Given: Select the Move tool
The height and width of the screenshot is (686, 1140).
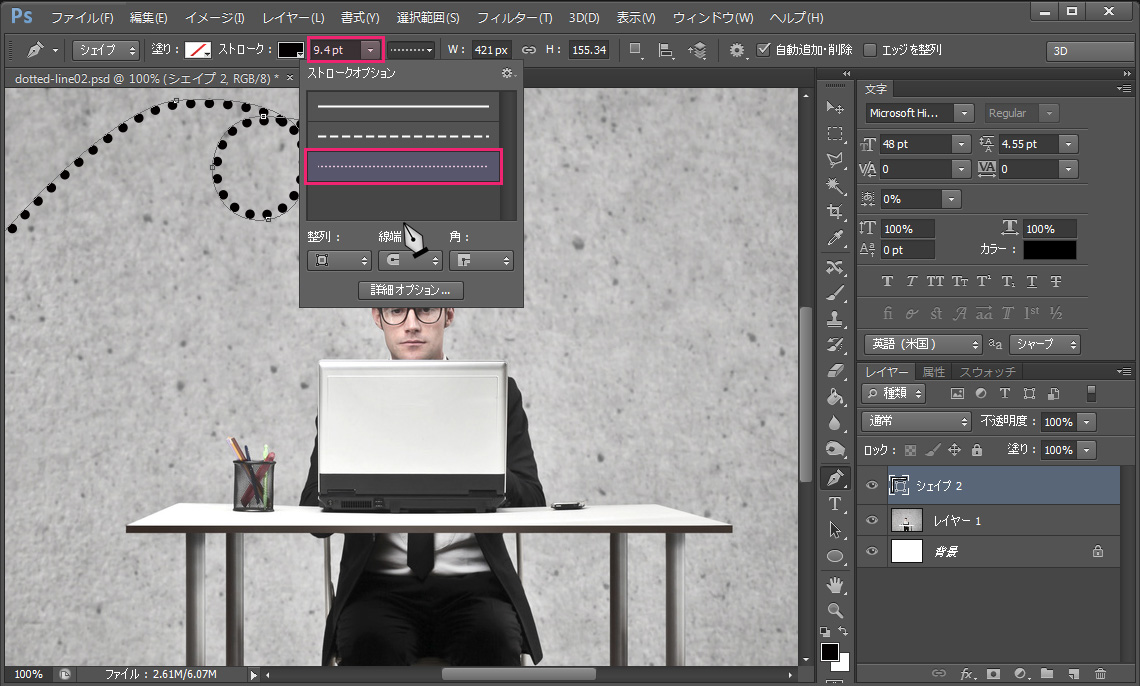Looking at the screenshot, I should (x=835, y=108).
